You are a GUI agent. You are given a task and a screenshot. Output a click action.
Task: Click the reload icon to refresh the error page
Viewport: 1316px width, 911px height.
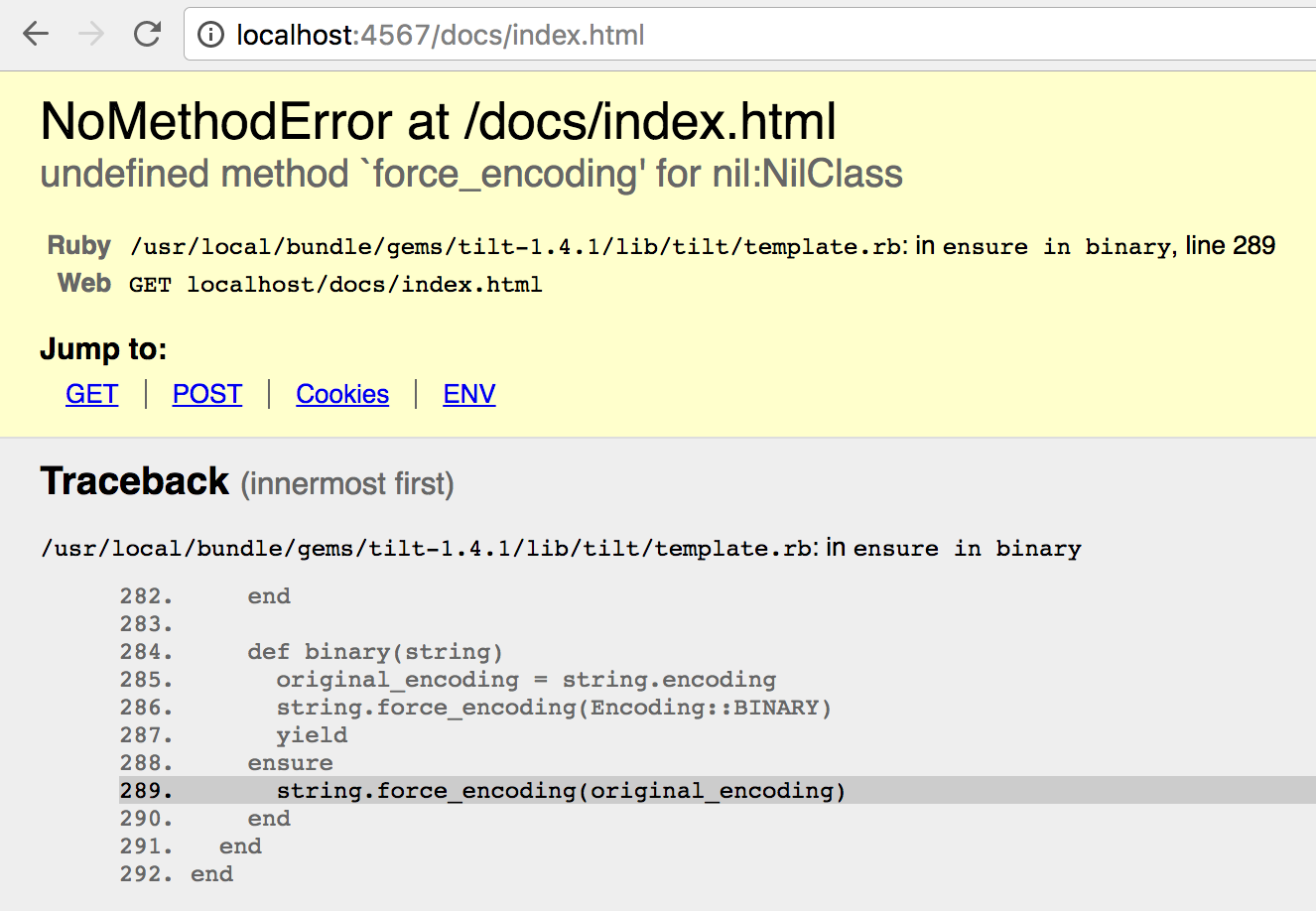point(147,33)
